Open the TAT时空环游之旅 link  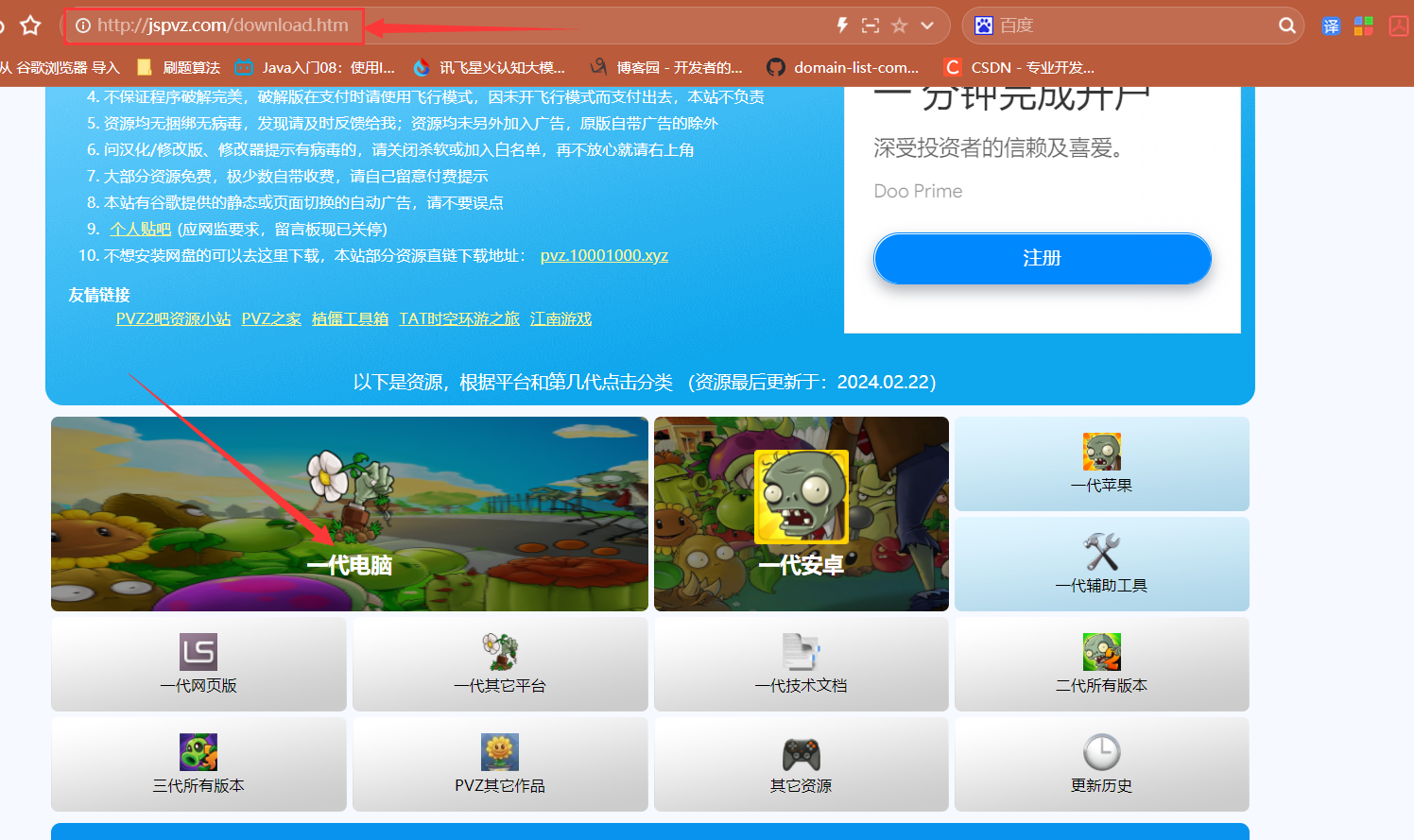coord(459,319)
